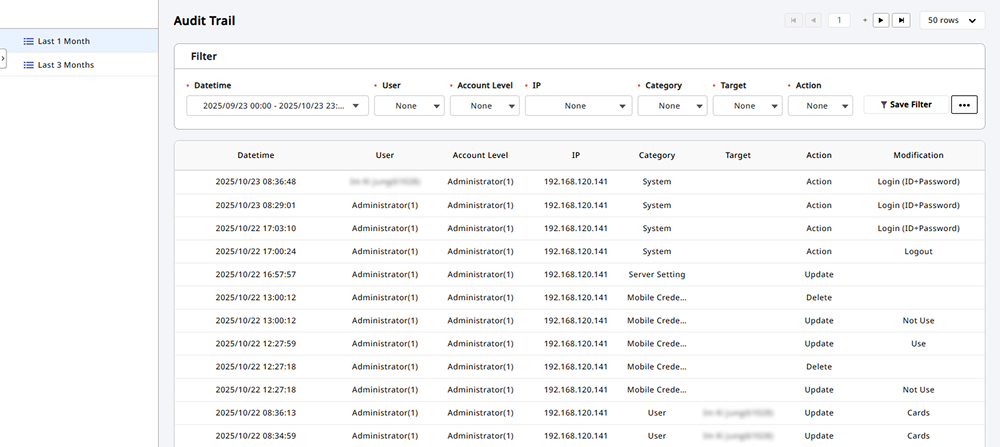Open the Account Level filter dropdown
The width and height of the screenshot is (1000, 447).
pyautogui.click(x=484, y=106)
